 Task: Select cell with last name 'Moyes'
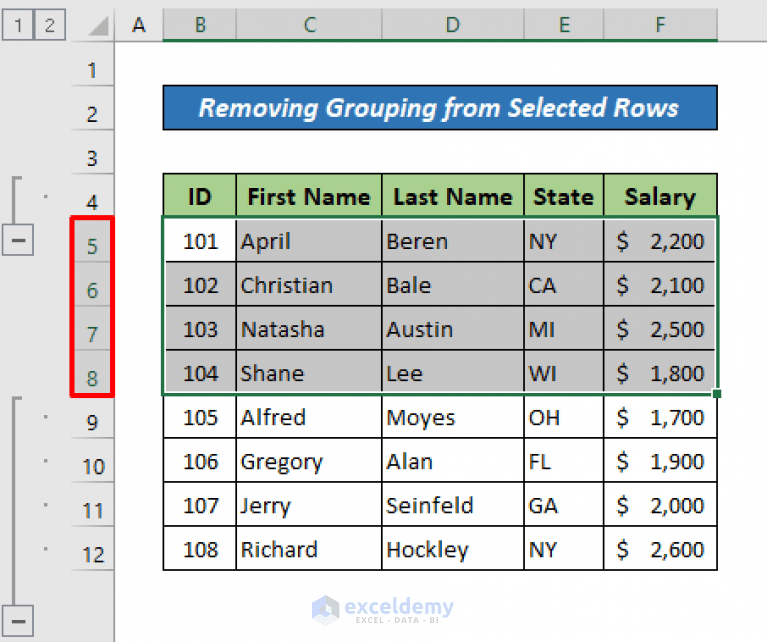(453, 416)
